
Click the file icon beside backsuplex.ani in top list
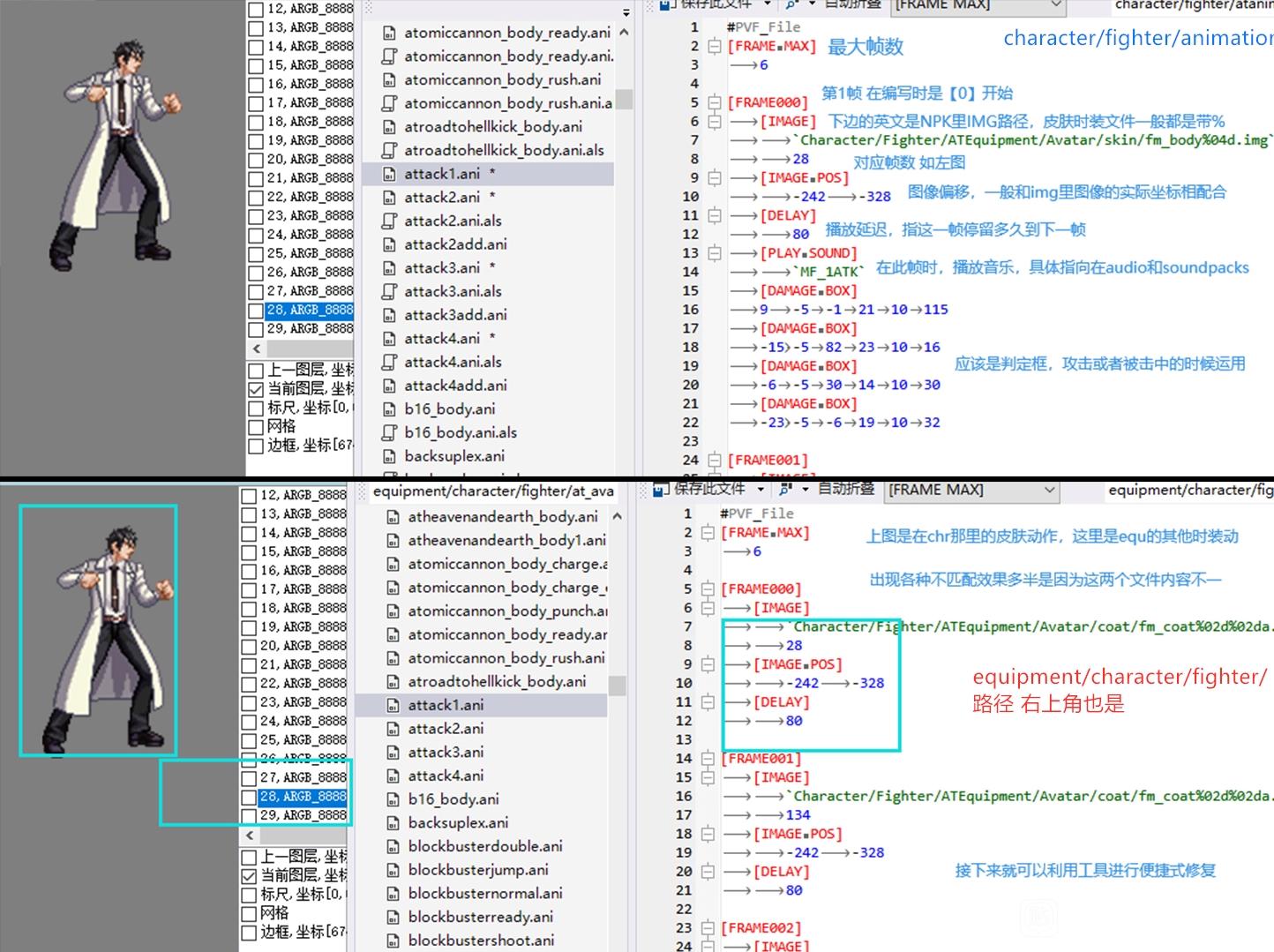tap(389, 456)
